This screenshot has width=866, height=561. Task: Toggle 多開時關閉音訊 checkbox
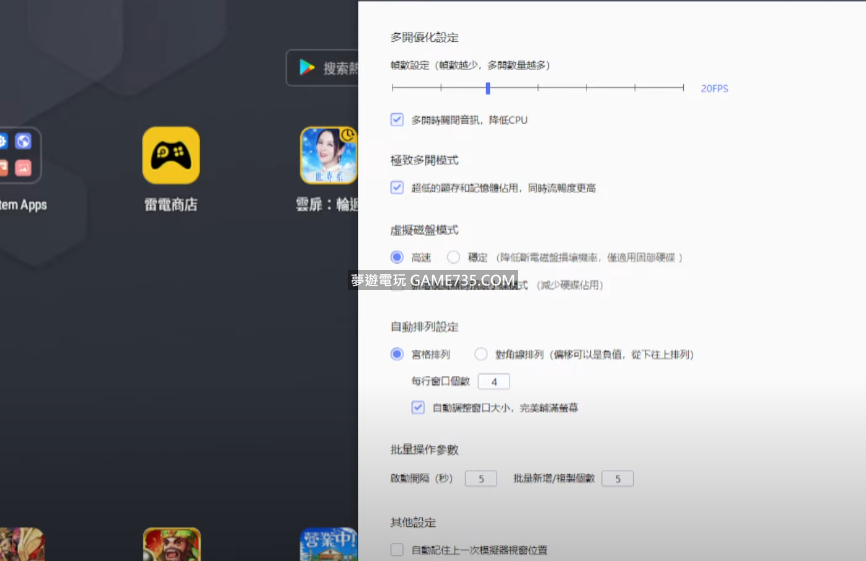point(397,120)
